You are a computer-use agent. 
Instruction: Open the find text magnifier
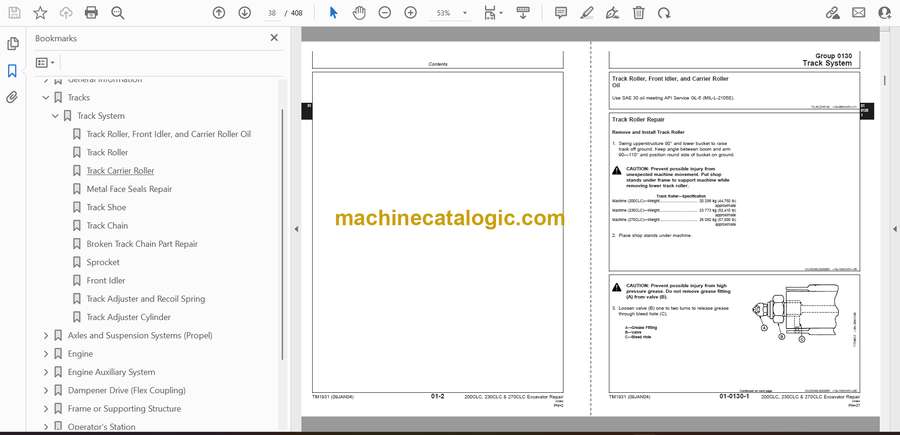[118, 13]
